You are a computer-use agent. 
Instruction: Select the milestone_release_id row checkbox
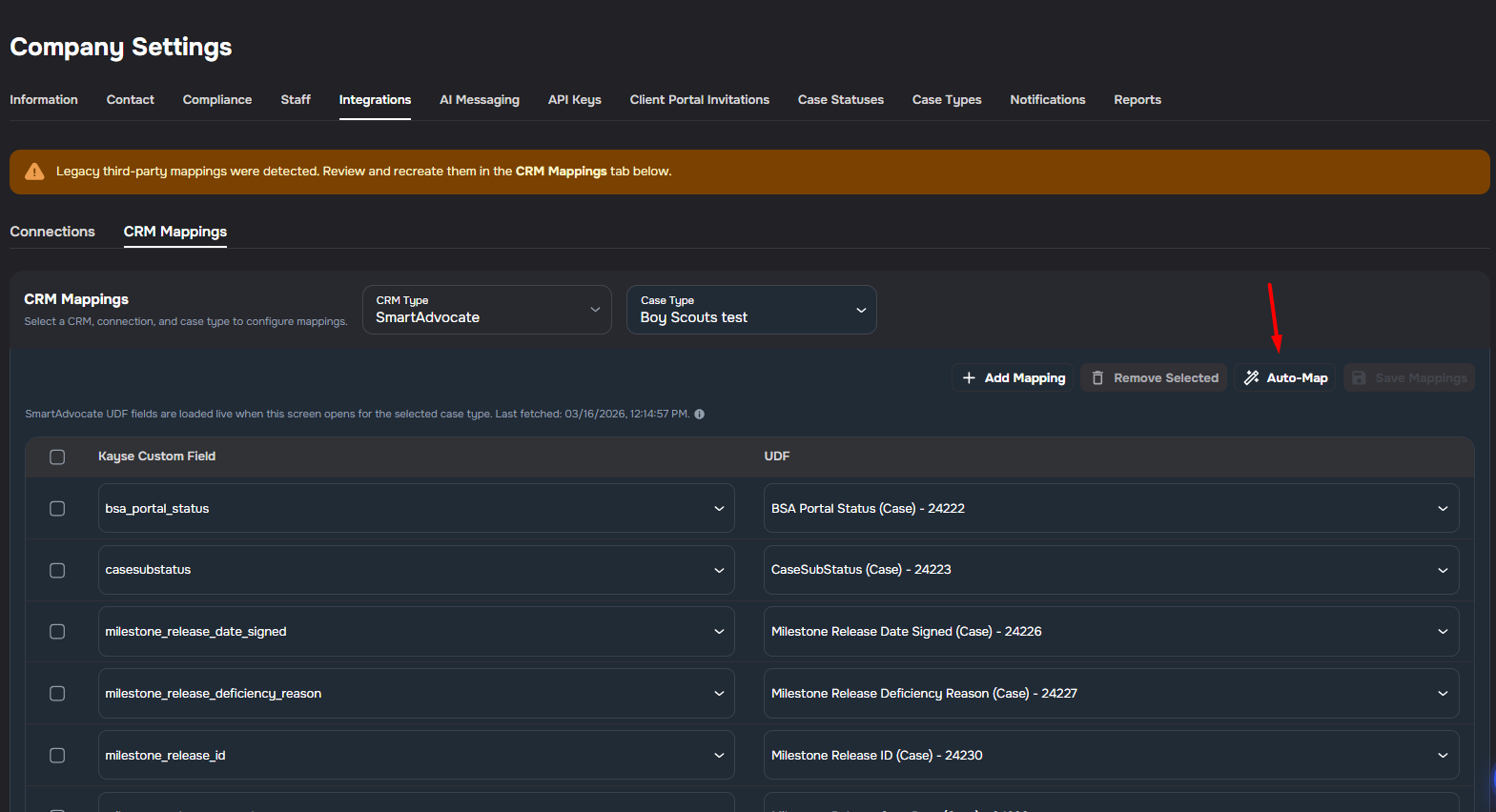(57, 756)
